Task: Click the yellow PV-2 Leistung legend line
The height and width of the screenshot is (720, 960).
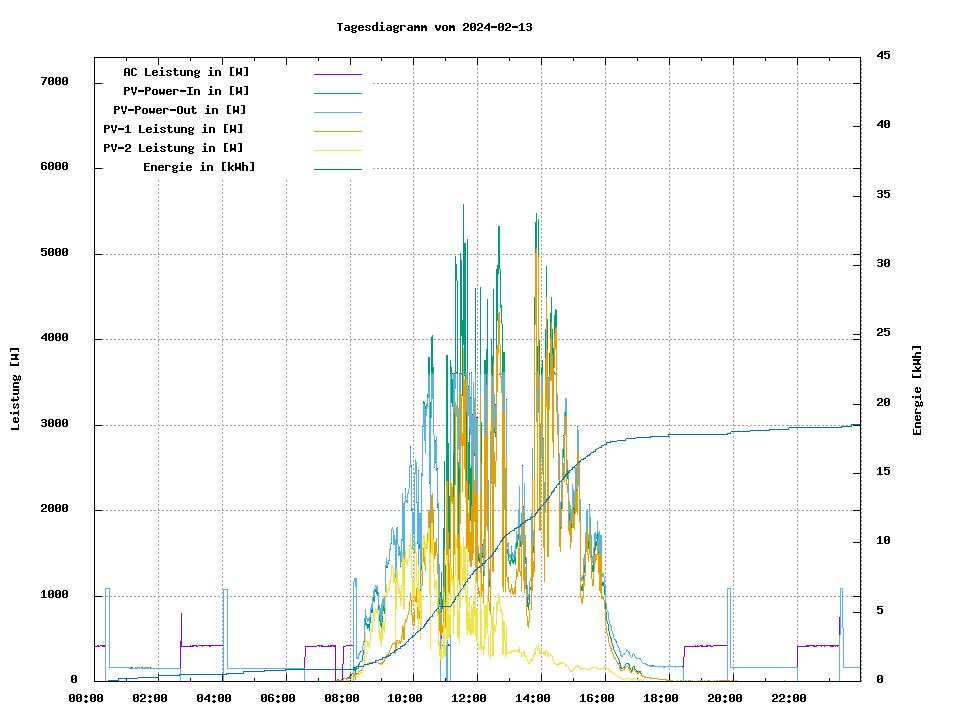Action: (x=337, y=150)
